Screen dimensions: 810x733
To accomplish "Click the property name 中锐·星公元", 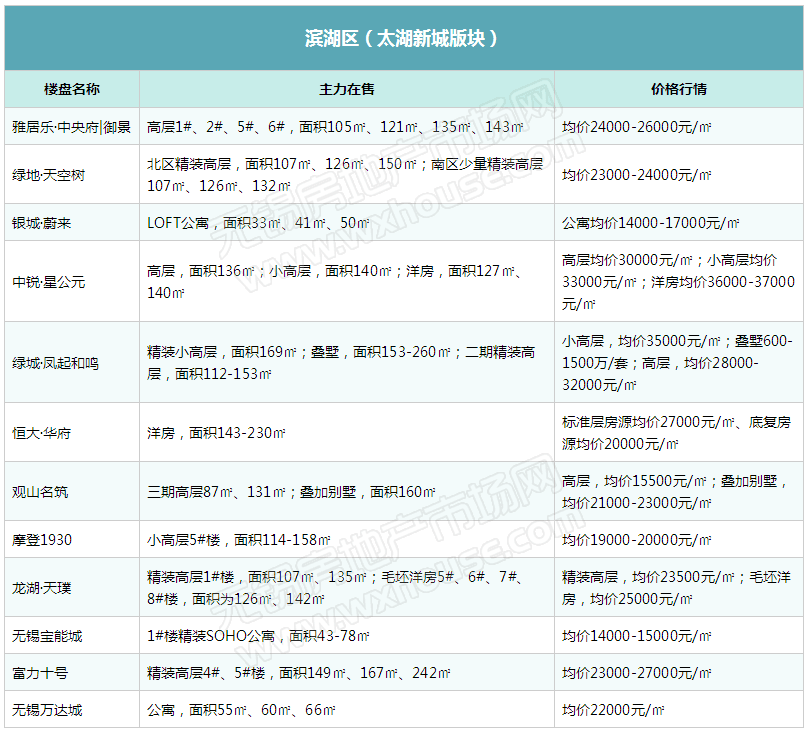I will pyautogui.click(x=49, y=282).
